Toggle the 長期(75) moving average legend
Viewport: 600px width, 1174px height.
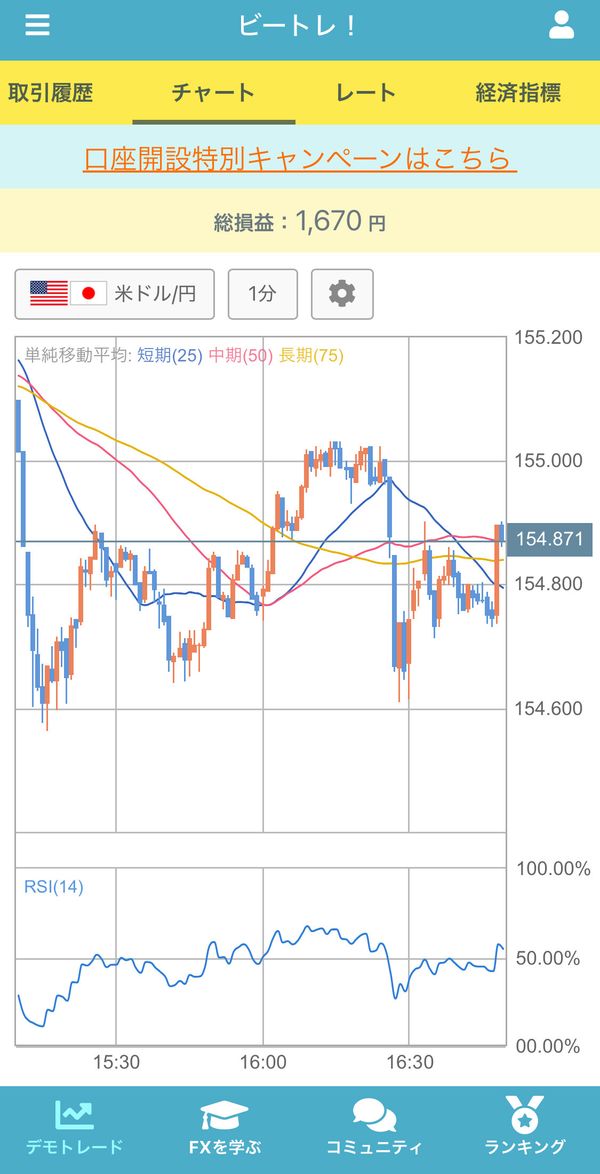click(311, 356)
